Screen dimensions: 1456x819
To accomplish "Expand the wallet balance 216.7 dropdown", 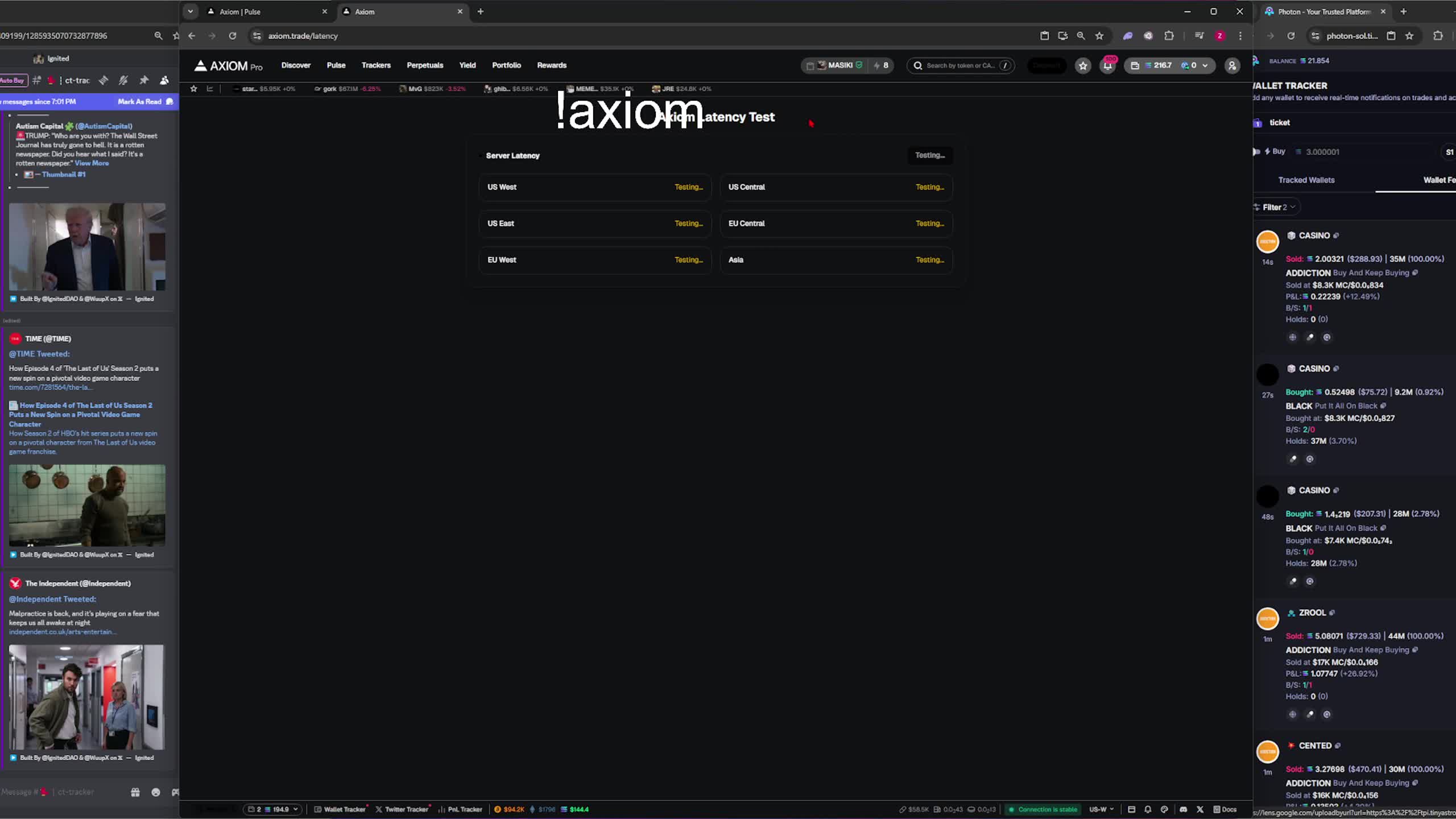I will pyautogui.click(x=1169, y=65).
